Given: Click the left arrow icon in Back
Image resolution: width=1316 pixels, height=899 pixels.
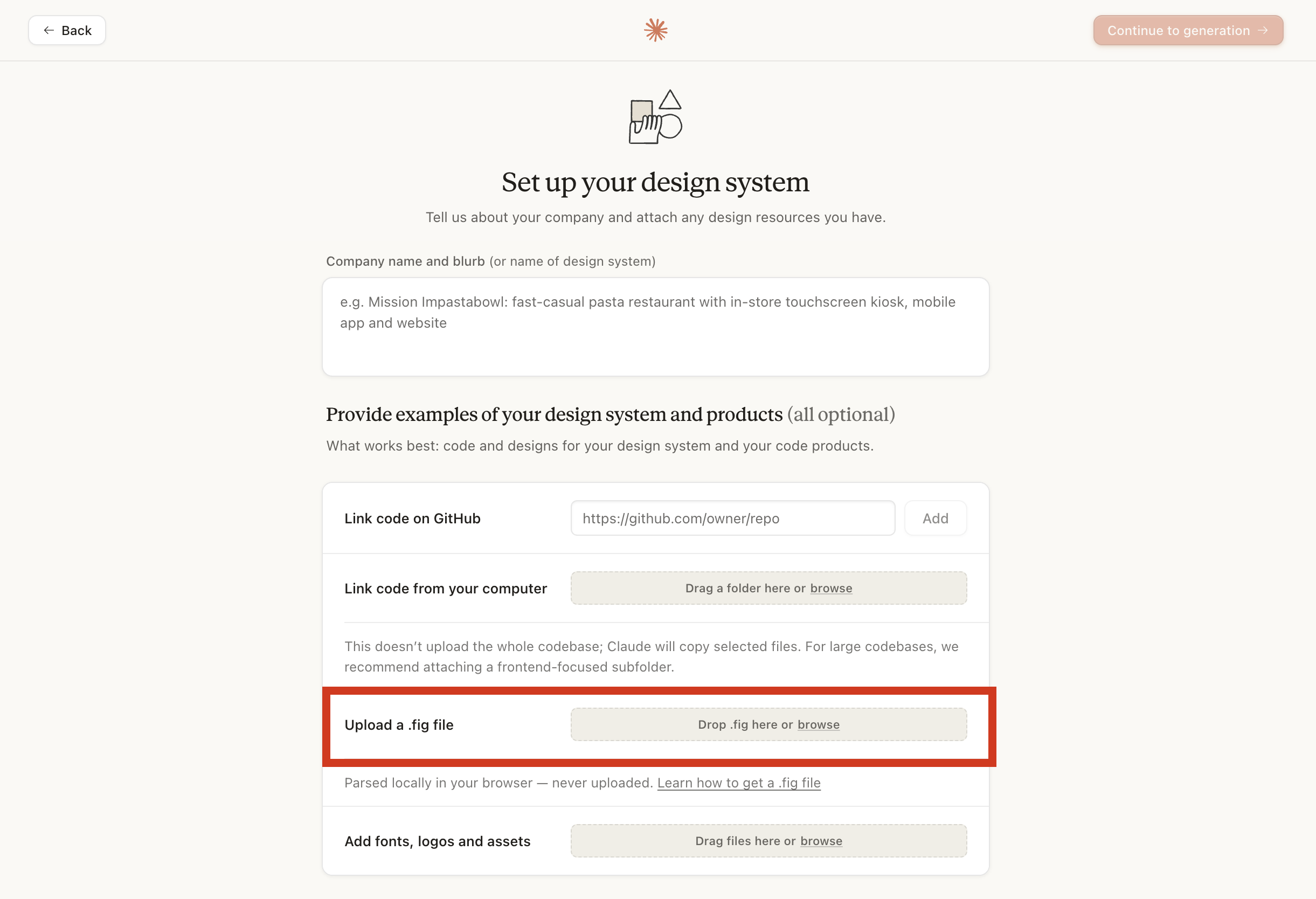Looking at the screenshot, I should (49, 31).
